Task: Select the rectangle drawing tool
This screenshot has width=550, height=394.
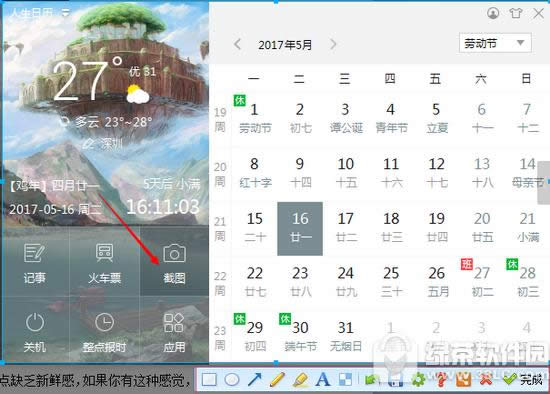Action: click(209, 380)
